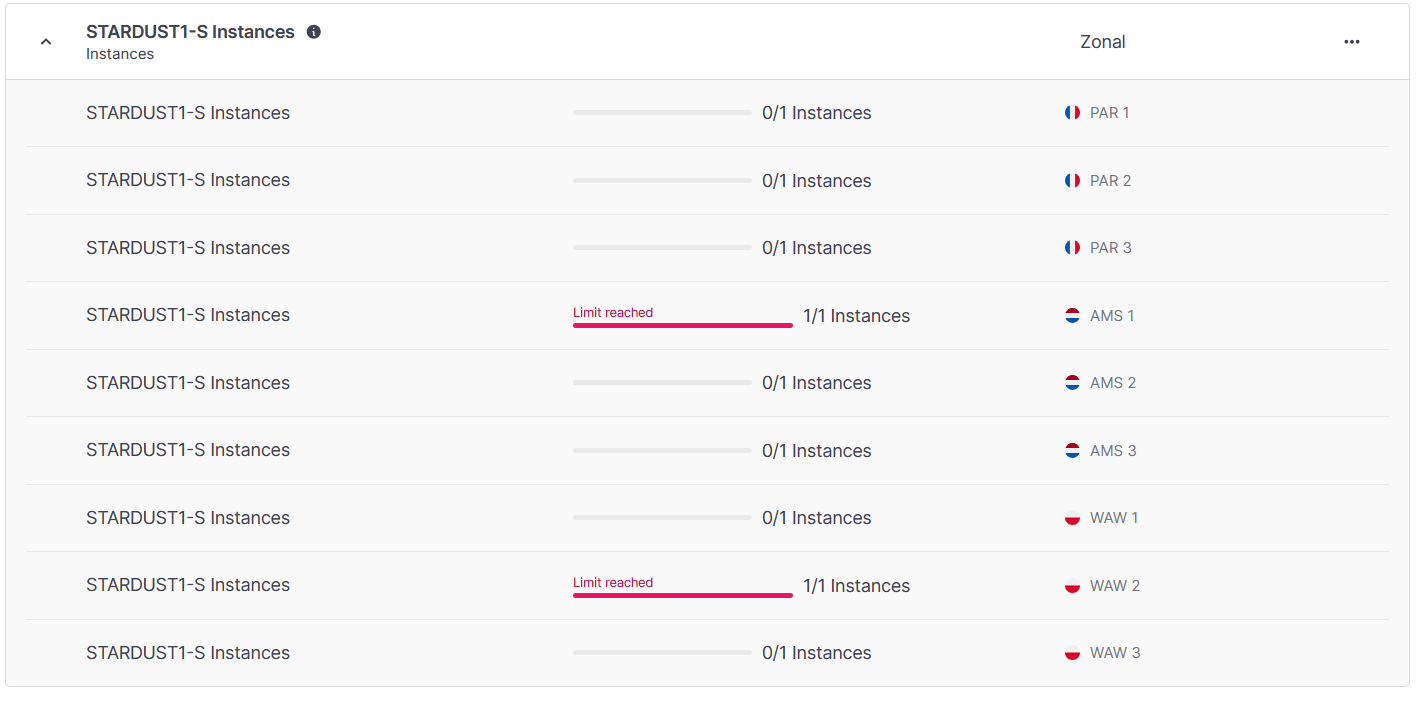Image resolution: width=1416 pixels, height=701 pixels.
Task: Click the French flag icon for PAR 1
Action: (1072, 113)
